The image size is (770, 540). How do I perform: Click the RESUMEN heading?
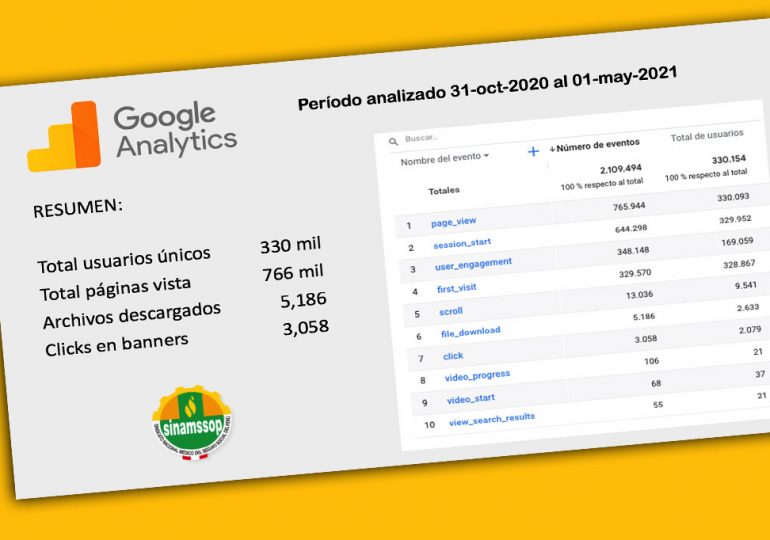[x=78, y=208]
